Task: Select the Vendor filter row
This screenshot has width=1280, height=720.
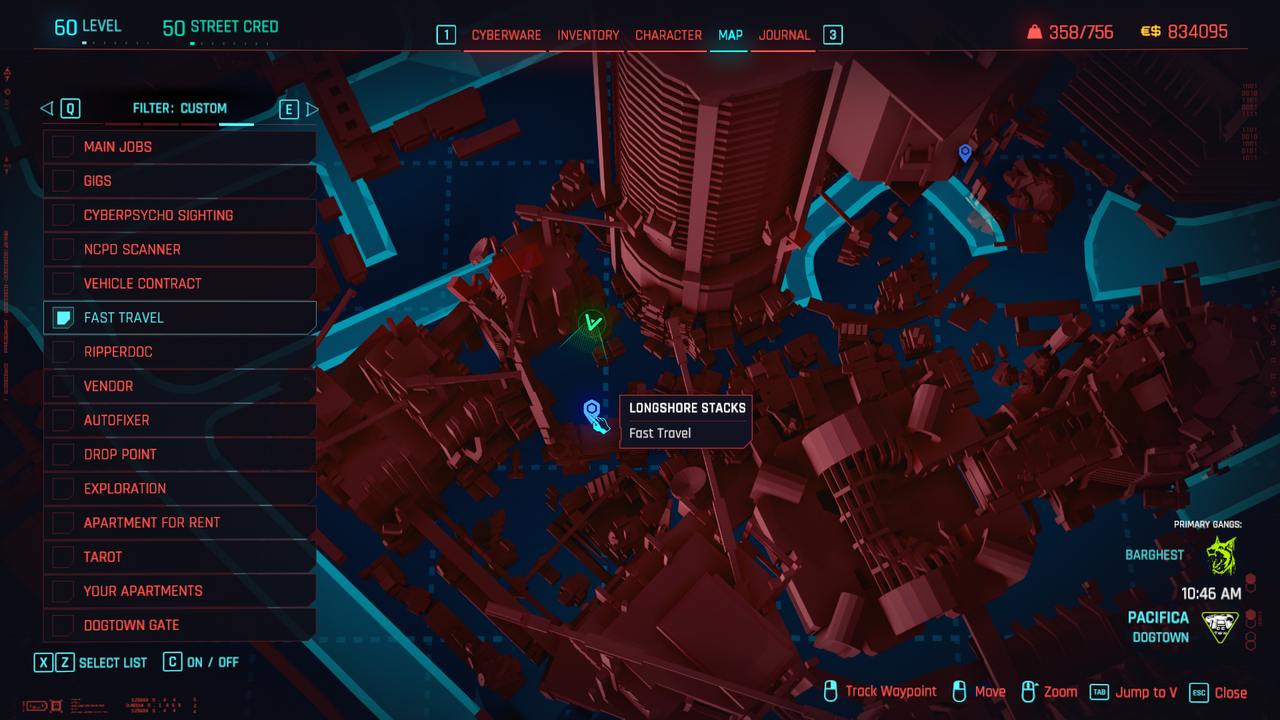Action: [x=180, y=386]
